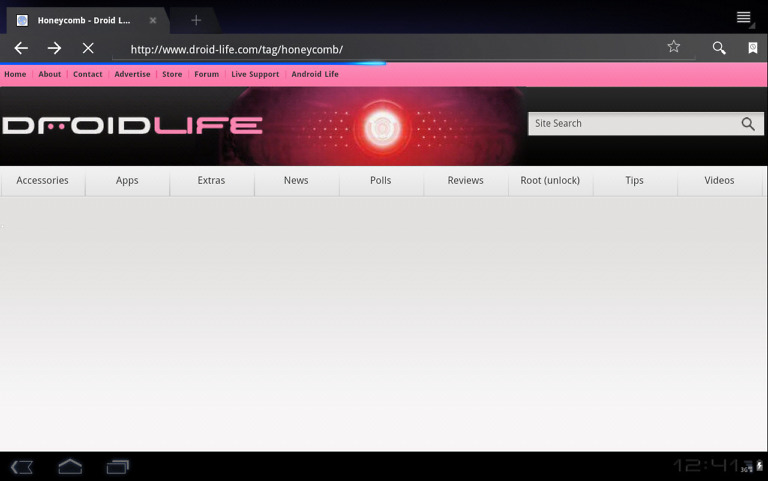
Task: Open the browser overflow menu icon
Action: [x=744, y=17]
